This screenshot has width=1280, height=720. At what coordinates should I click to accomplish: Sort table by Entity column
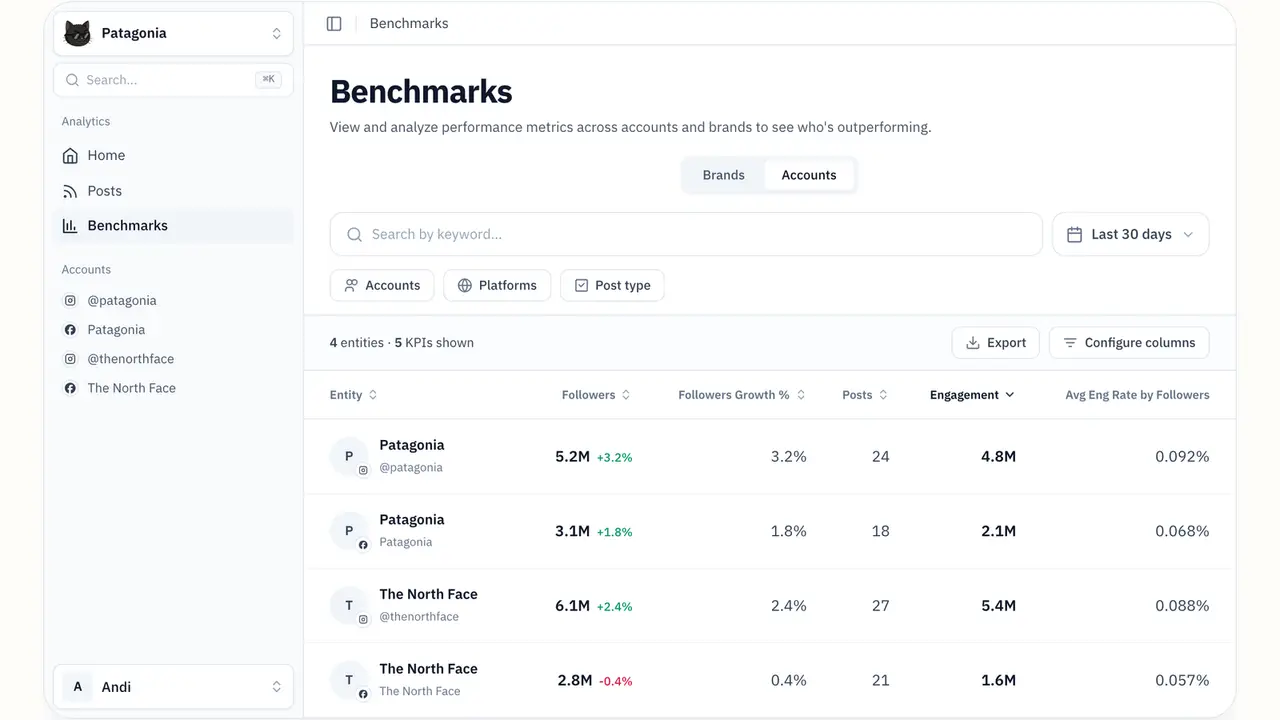(353, 395)
